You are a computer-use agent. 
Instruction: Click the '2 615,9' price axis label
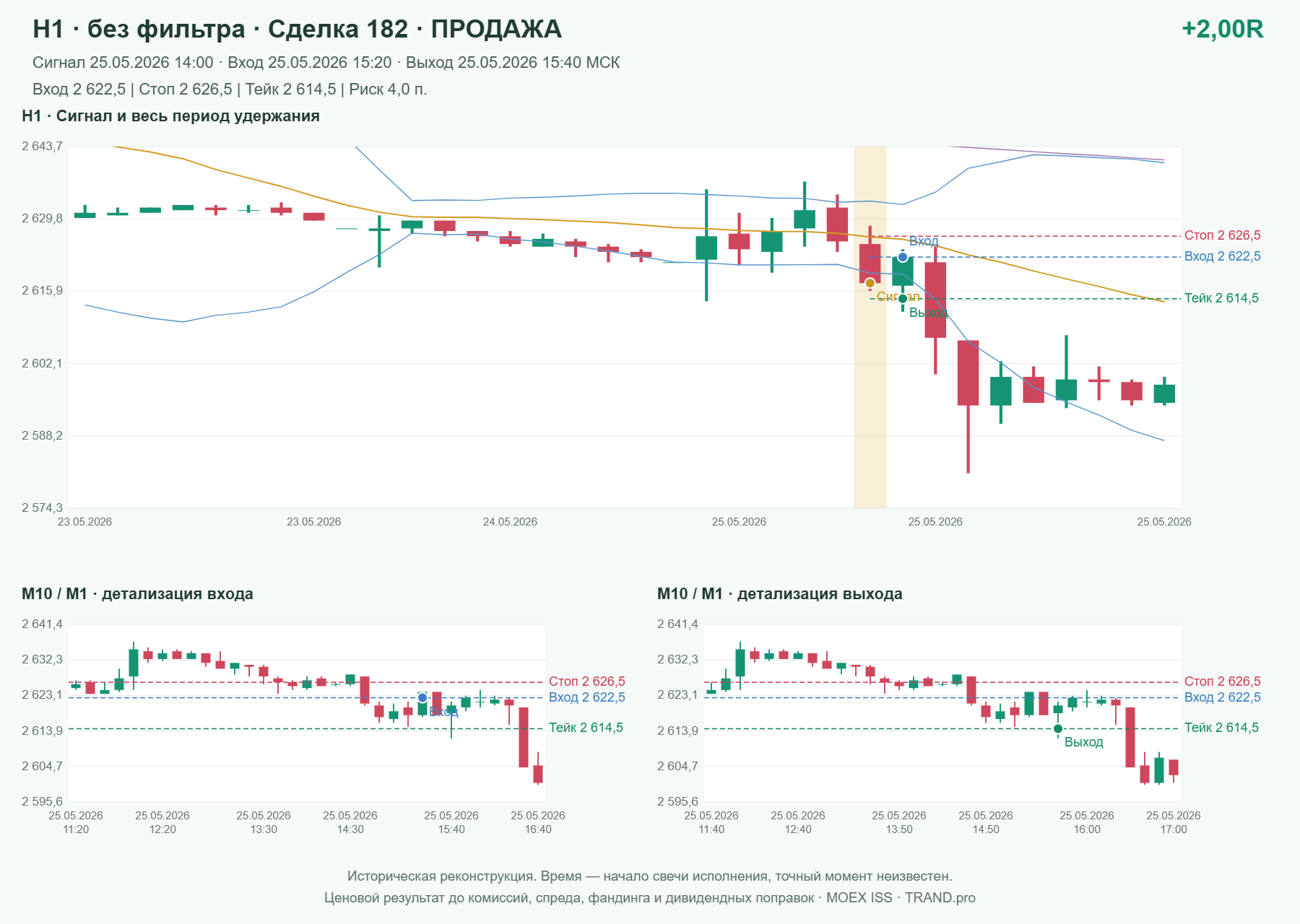coord(42,291)
